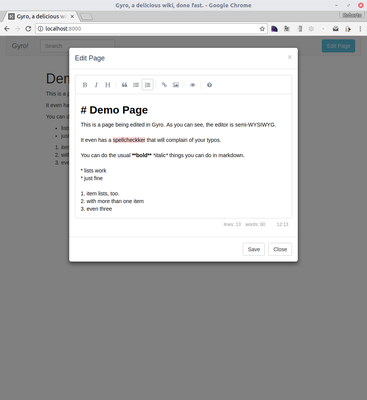Close Edit Page dialog with X
367x400 pixels.
point(290,57)
